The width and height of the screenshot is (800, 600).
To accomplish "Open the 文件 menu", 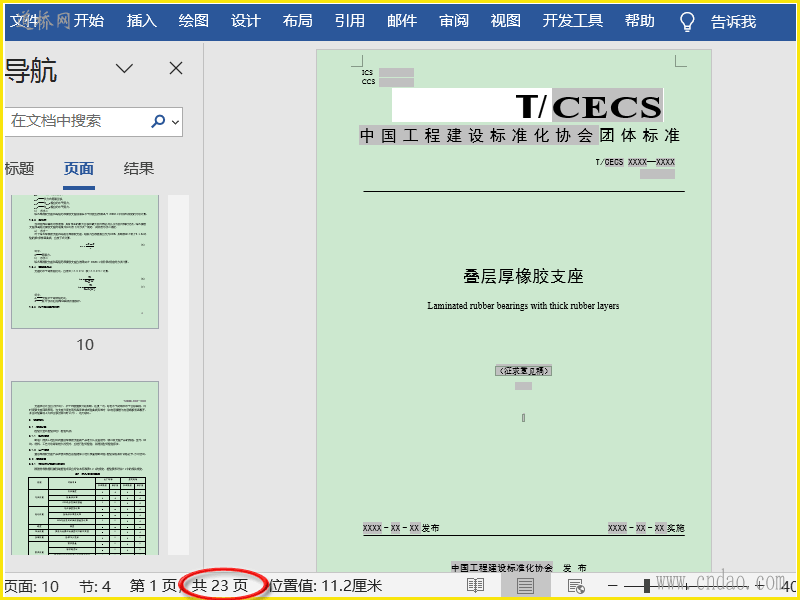I will 24,20.
